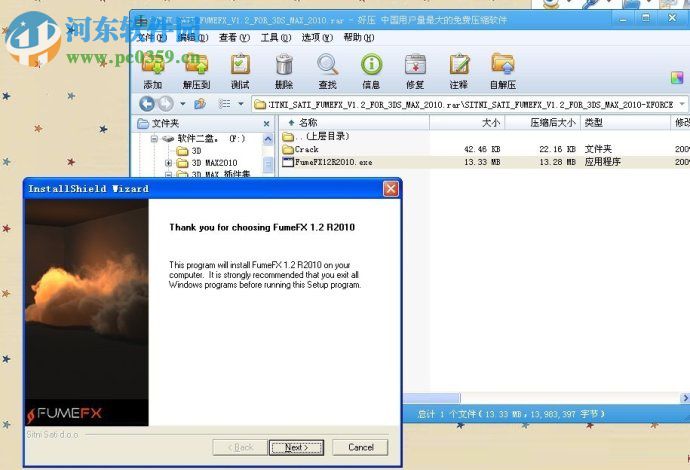The height and width of the screenshot is (470, 690).
Task: Click the 自解压 (Self-extract) folder icon
Action: (x=503, y=64)
